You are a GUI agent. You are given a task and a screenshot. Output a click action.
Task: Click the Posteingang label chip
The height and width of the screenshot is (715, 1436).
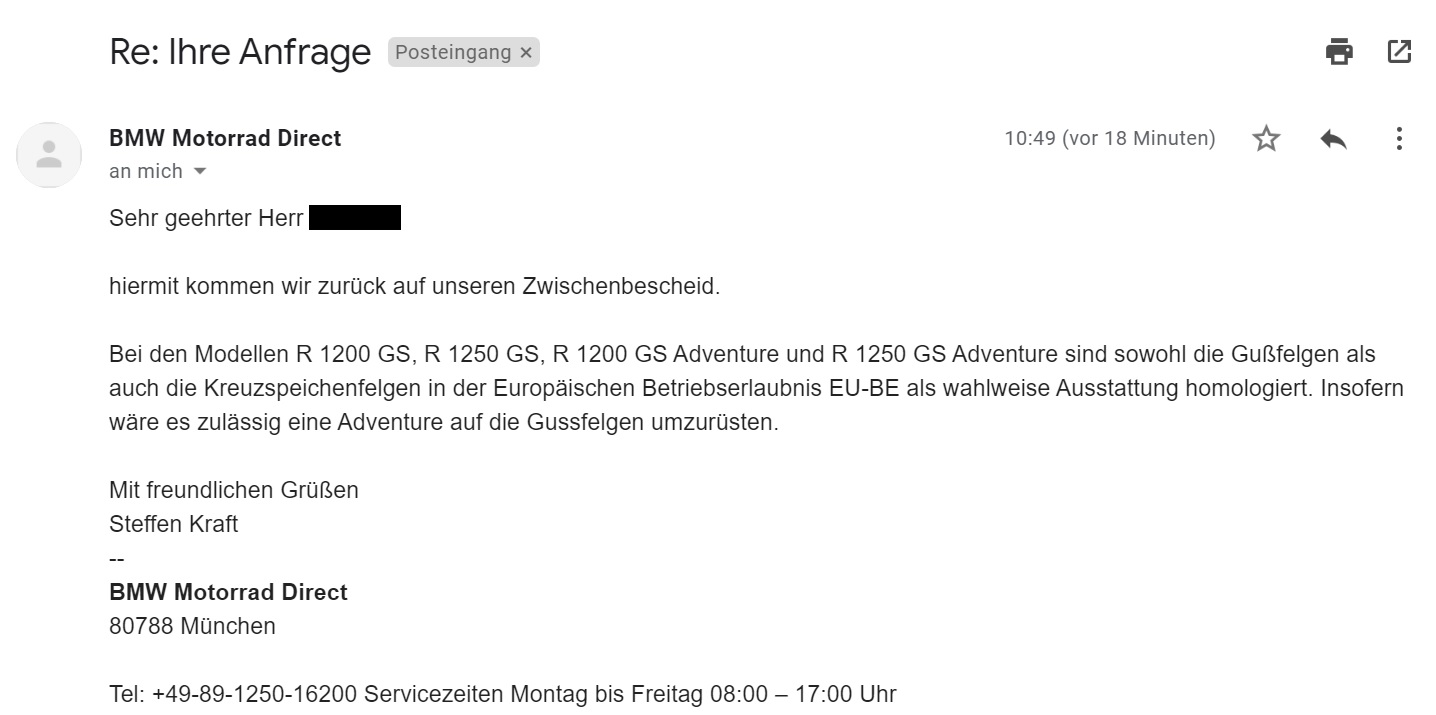point(453,53)
